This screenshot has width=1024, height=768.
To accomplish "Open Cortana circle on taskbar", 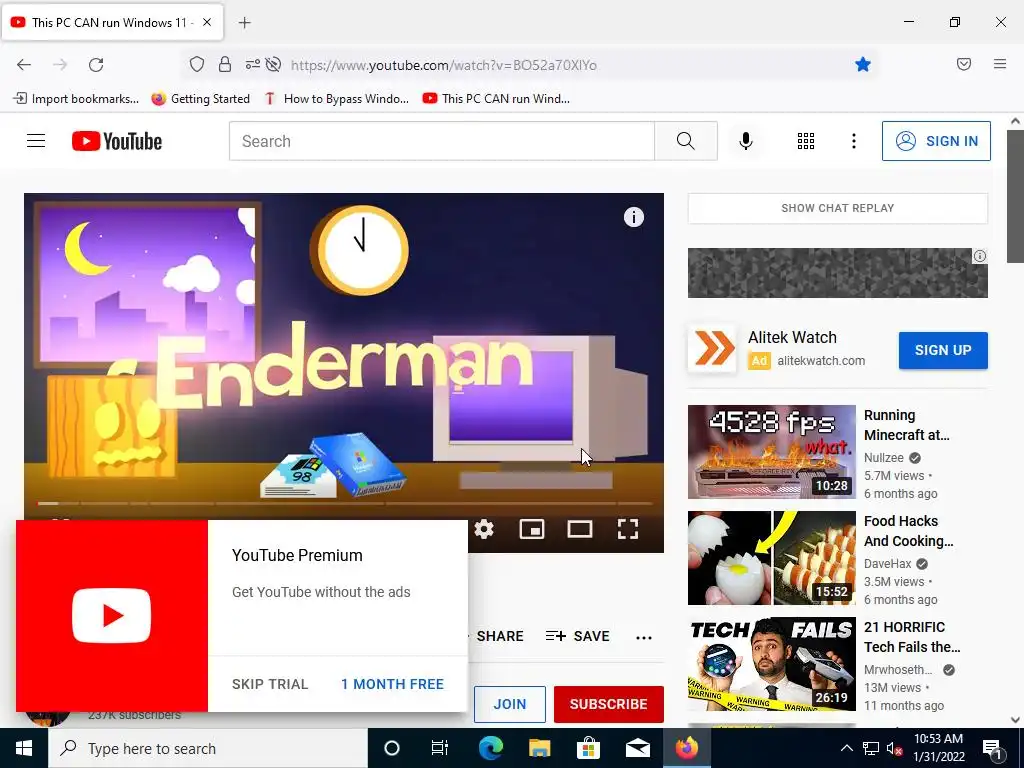I will point(392,748).
